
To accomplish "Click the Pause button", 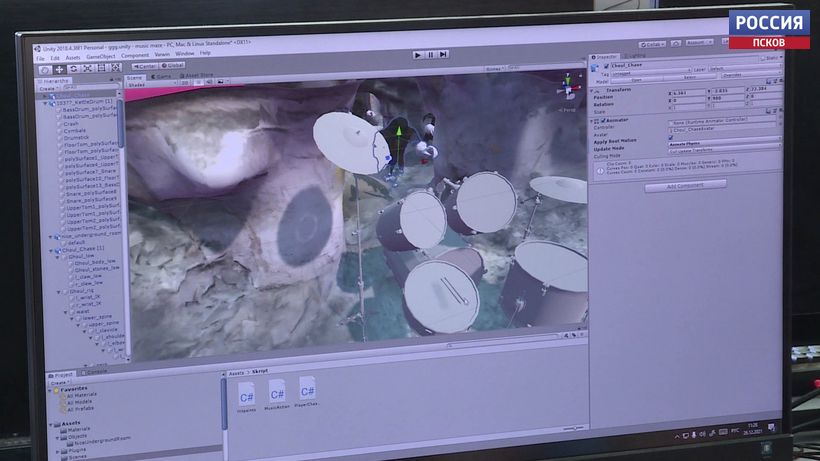I will tap(430, 54).
